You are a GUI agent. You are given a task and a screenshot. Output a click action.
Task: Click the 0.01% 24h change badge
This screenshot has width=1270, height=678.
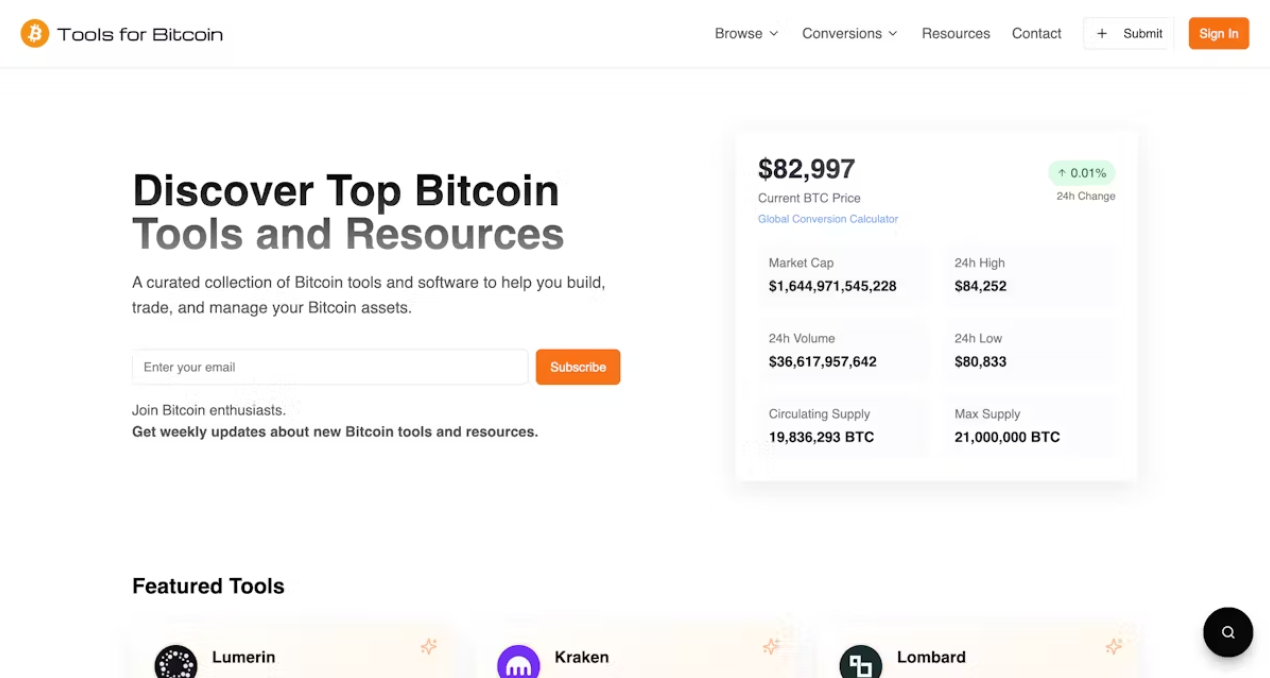click(1082, 173)
